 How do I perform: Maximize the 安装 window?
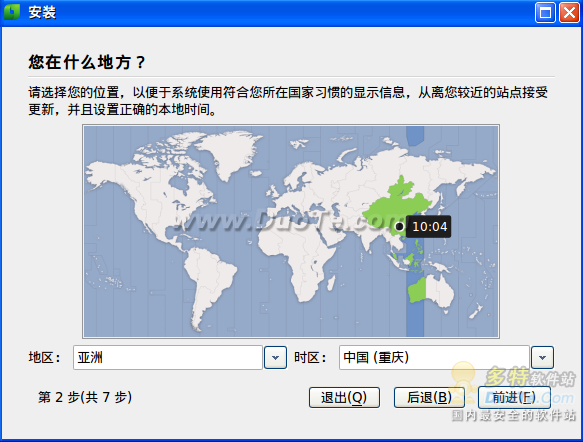[545, 13]
